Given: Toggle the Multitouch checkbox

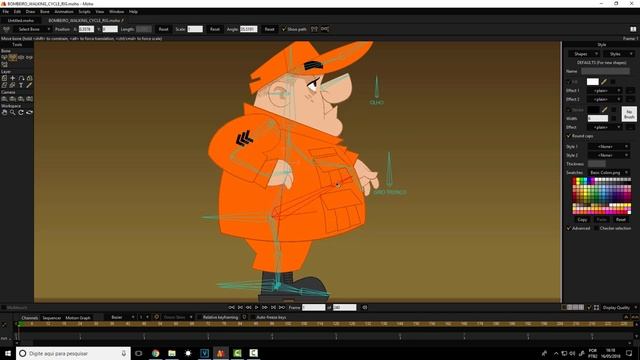Looking at the screenshot, I should pos(4,307).
